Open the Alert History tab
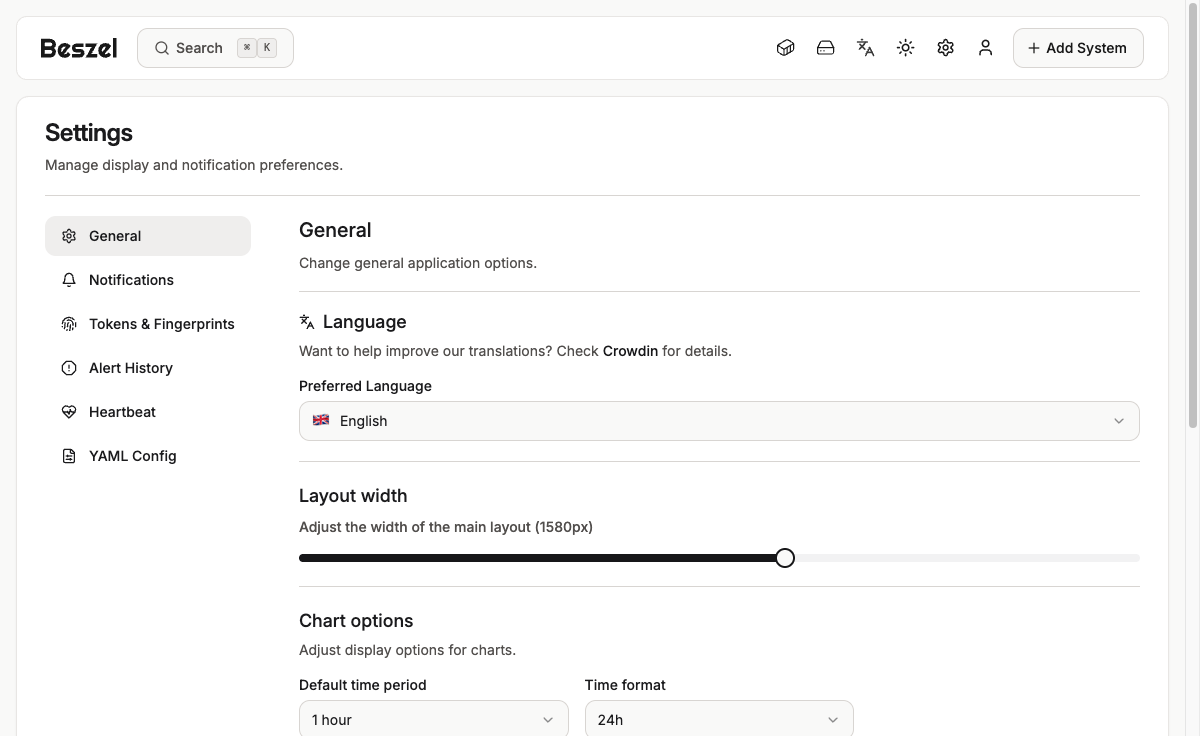The width and height of the screenshot is (1200, 736). [148, 368]
